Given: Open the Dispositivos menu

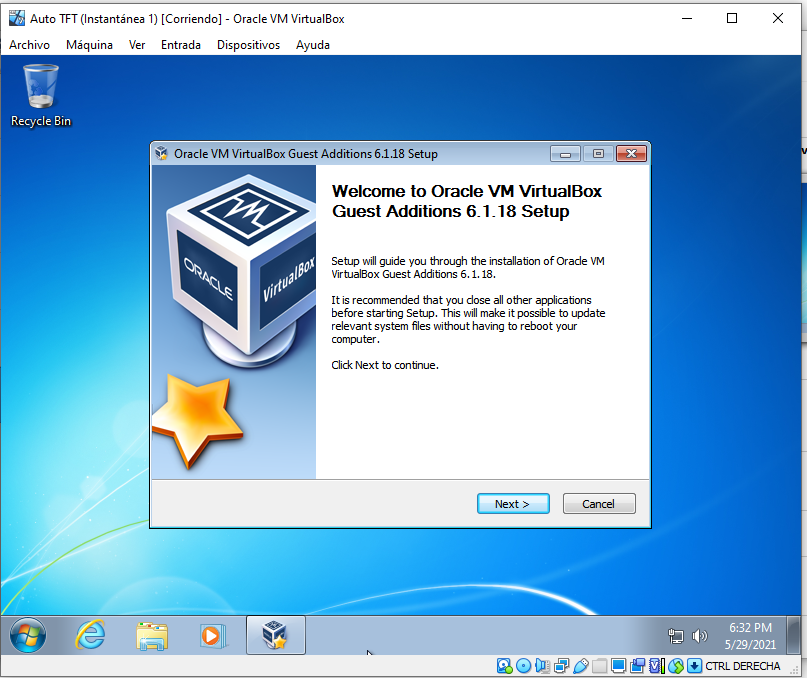Looking at the screenshot, I should (248, 45).
